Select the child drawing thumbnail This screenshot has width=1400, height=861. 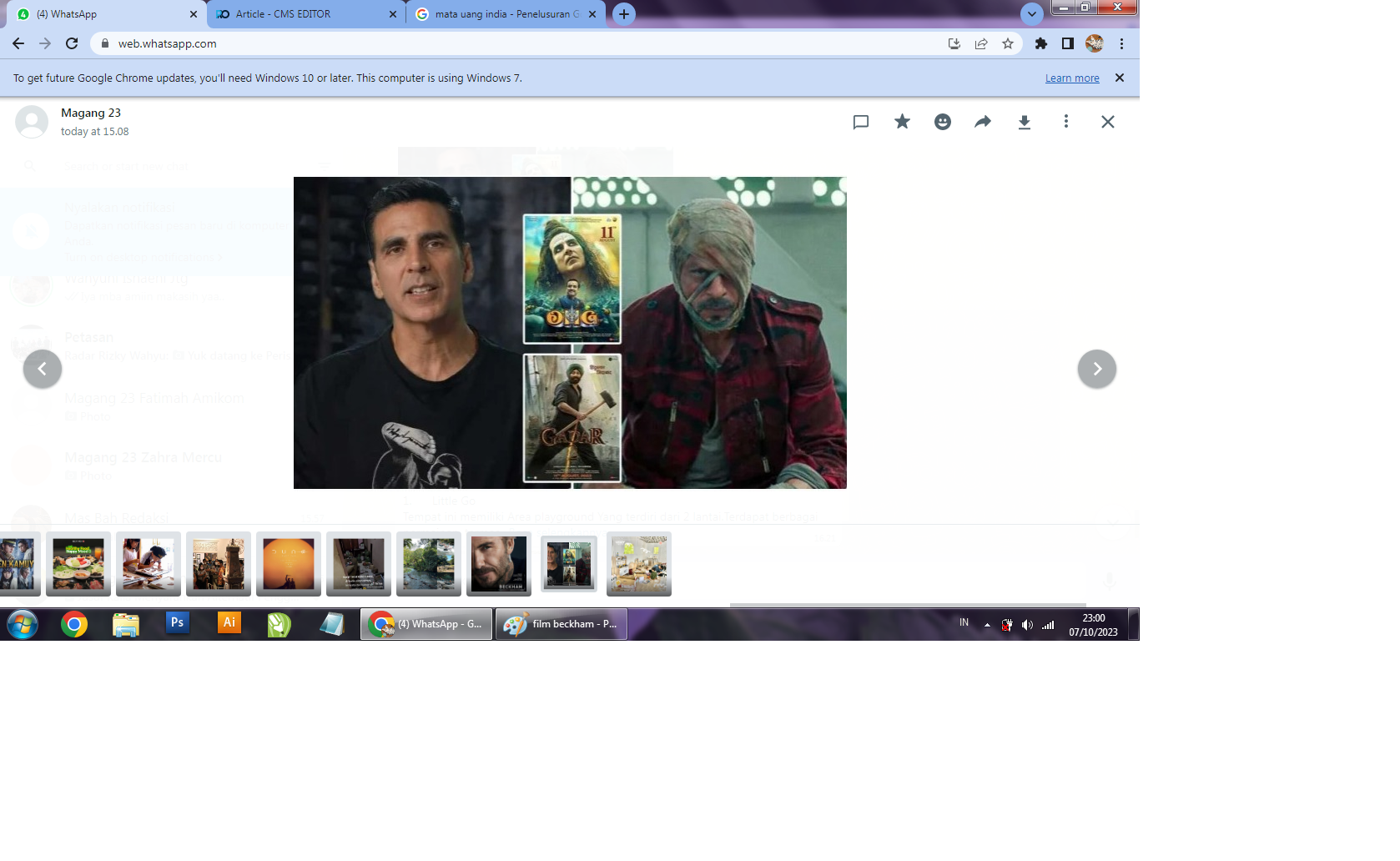coord(149,564)
